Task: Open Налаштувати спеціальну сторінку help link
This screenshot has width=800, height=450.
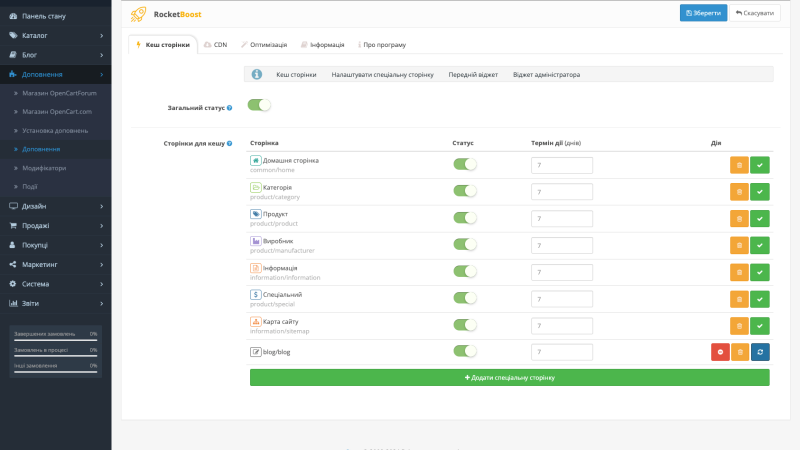Action: [383, 74]
